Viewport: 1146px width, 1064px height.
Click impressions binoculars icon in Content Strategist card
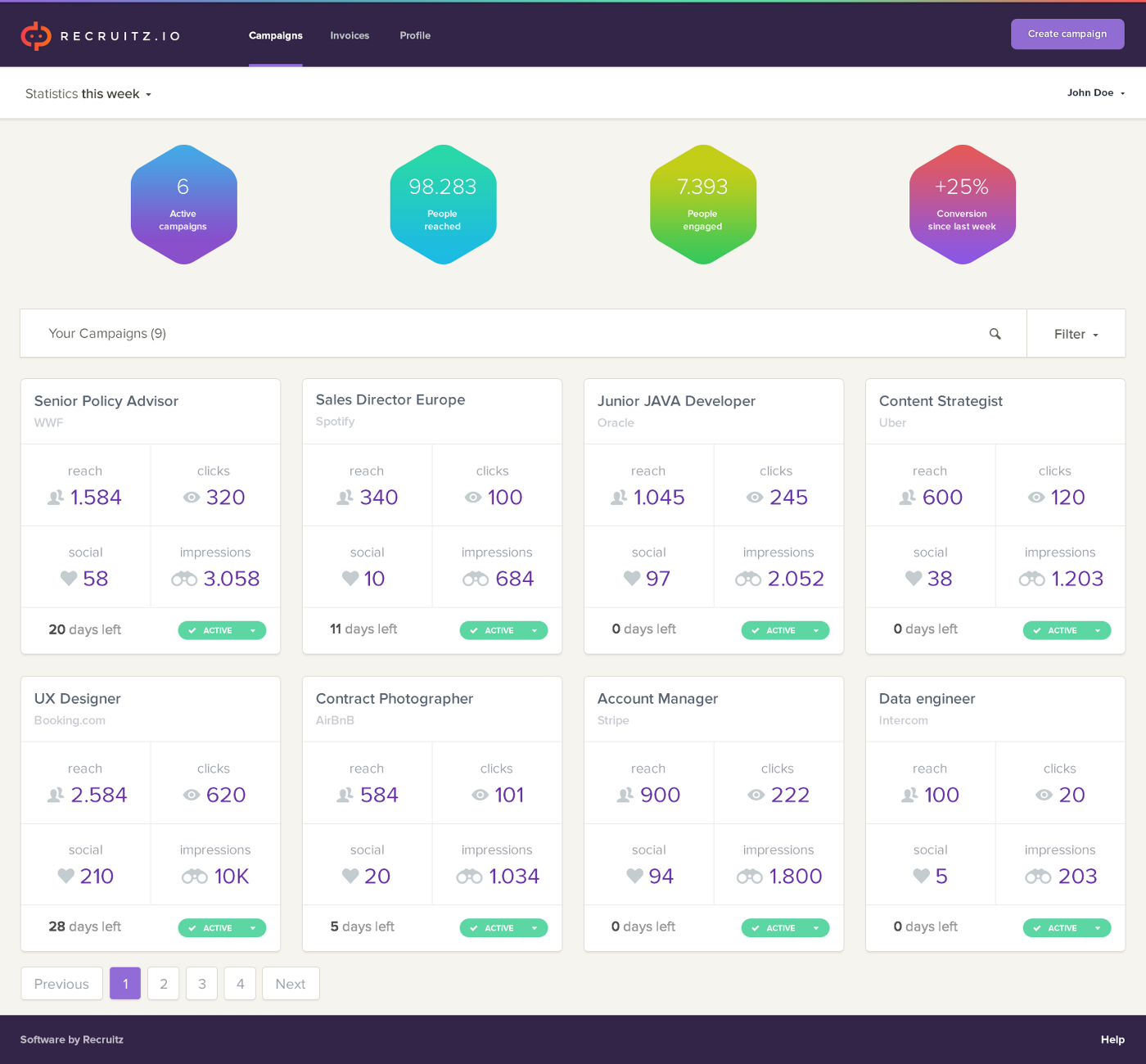1031,579
